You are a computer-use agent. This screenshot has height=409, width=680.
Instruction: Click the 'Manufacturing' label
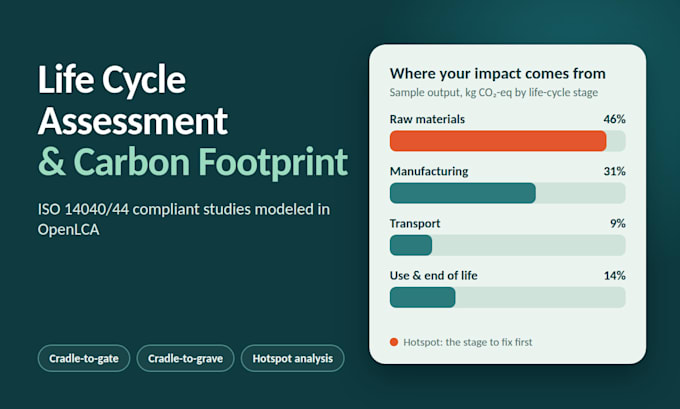(x=429, y=171)
